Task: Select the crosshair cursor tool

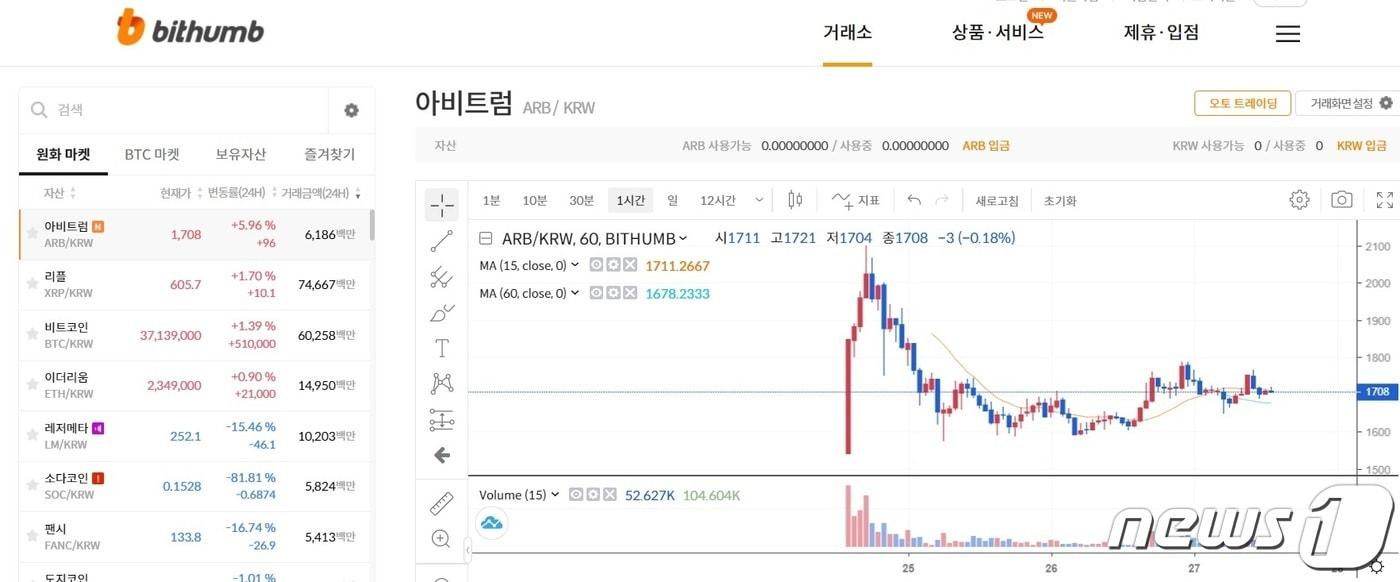Action: point(441,204)
